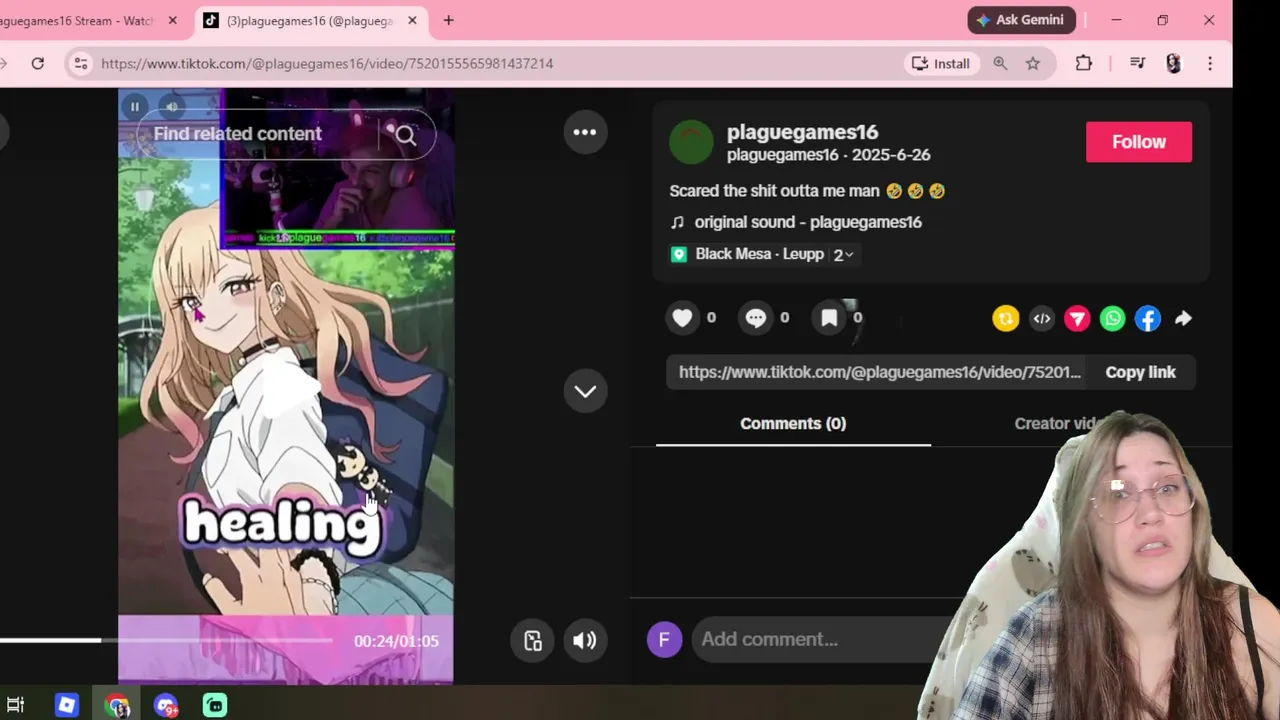This screenshot has width=1280, height=720.
Task: Open the three-dots more options menu
Action: click(x=585, y=132)
